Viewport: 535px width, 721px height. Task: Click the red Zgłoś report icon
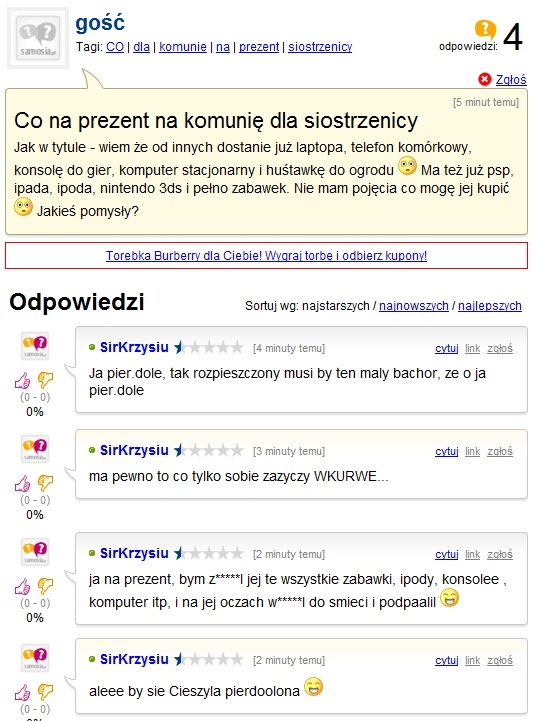click(x=484, y=80)
